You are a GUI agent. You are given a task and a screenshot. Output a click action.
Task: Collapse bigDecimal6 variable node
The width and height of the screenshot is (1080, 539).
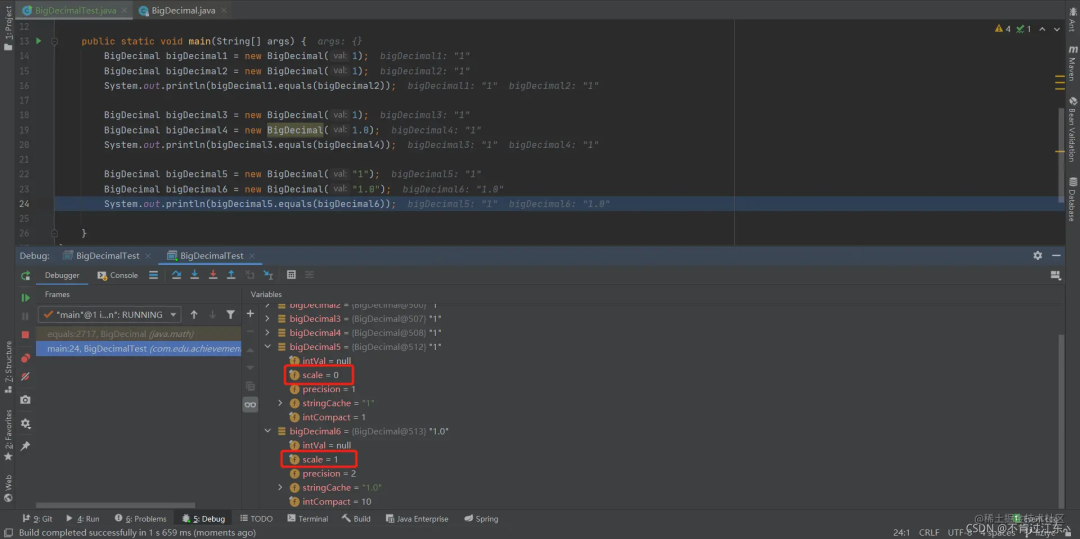268,431
